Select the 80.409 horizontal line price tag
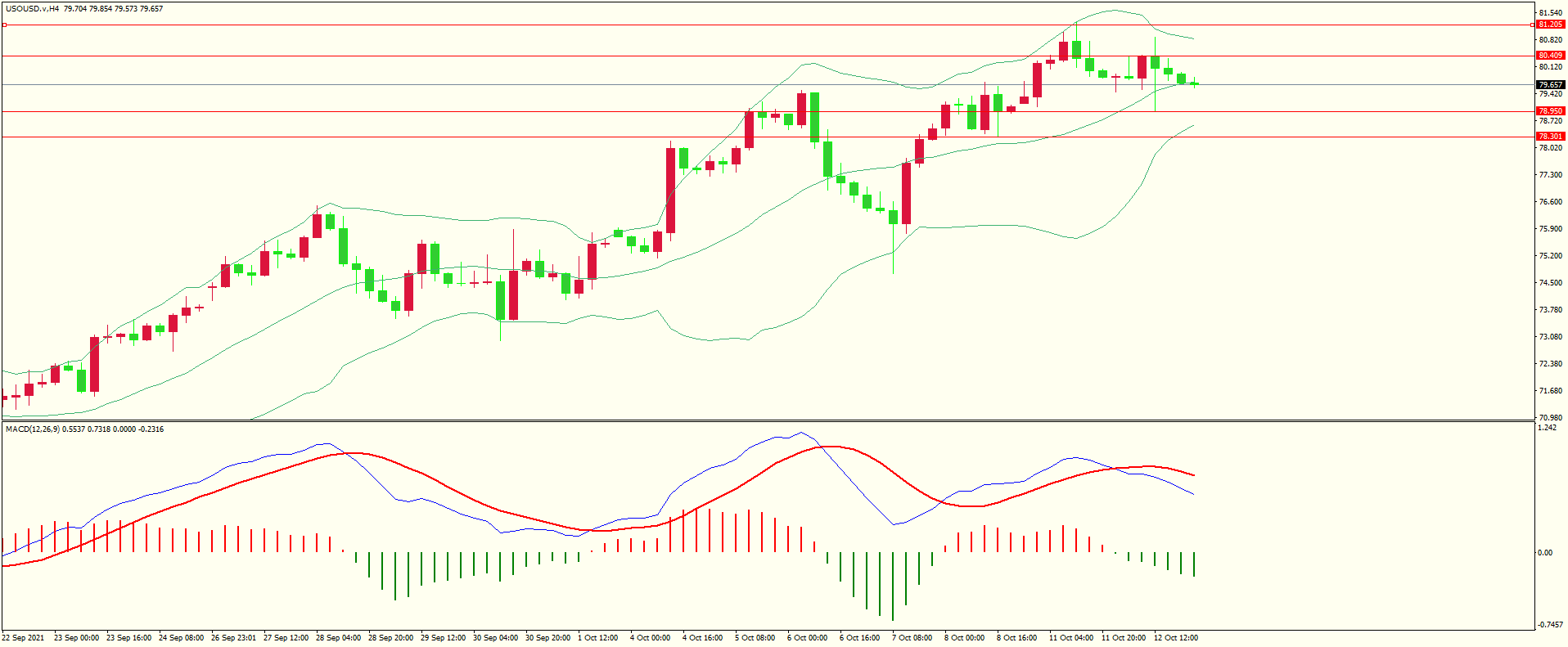The height and width of the screenshot is (647, 1568). click(x=1550, y=56)
